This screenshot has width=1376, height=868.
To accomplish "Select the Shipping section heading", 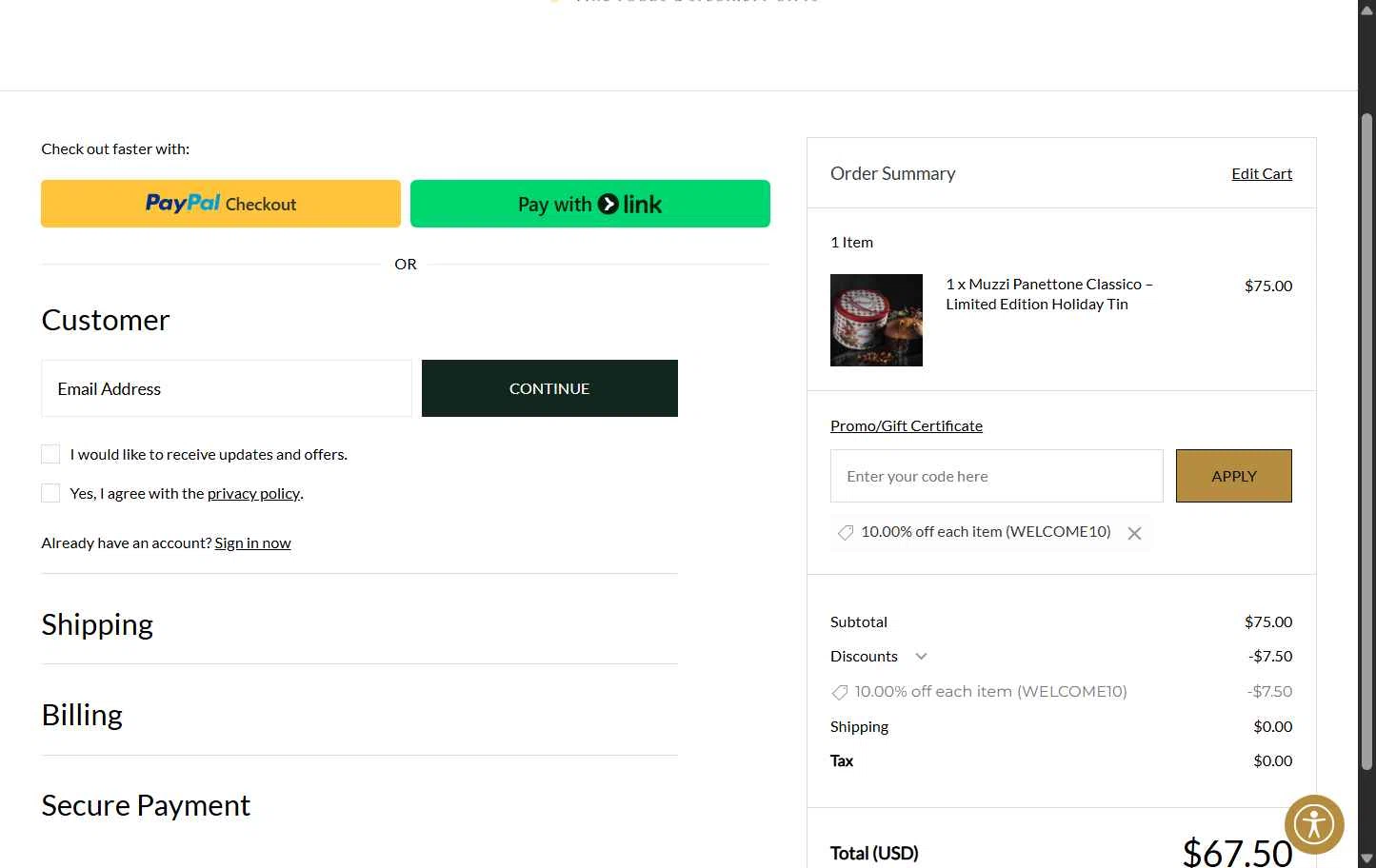I will pyautogui.click(x=97, y=624).
